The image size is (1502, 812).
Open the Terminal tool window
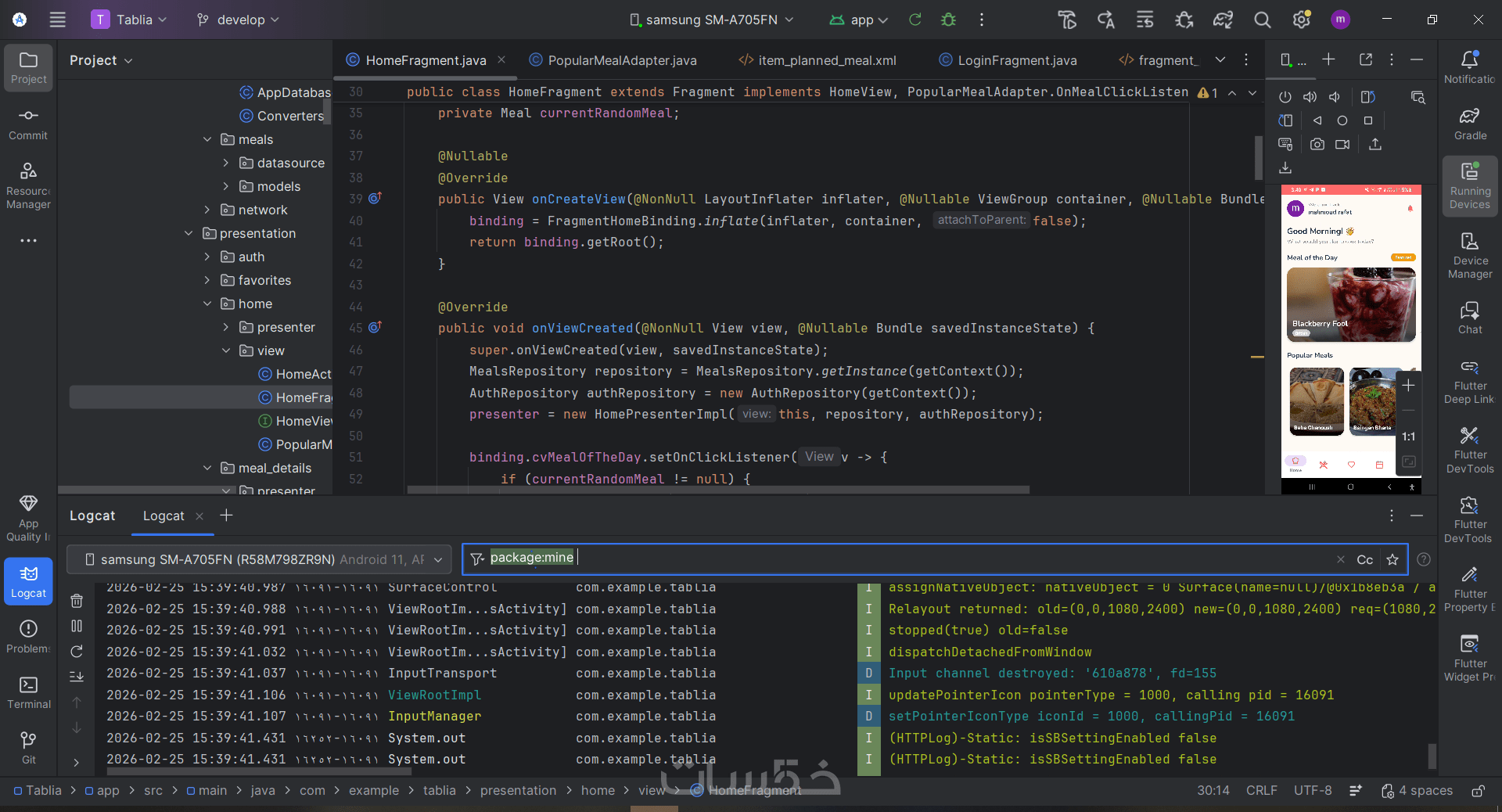pos(29,692)
